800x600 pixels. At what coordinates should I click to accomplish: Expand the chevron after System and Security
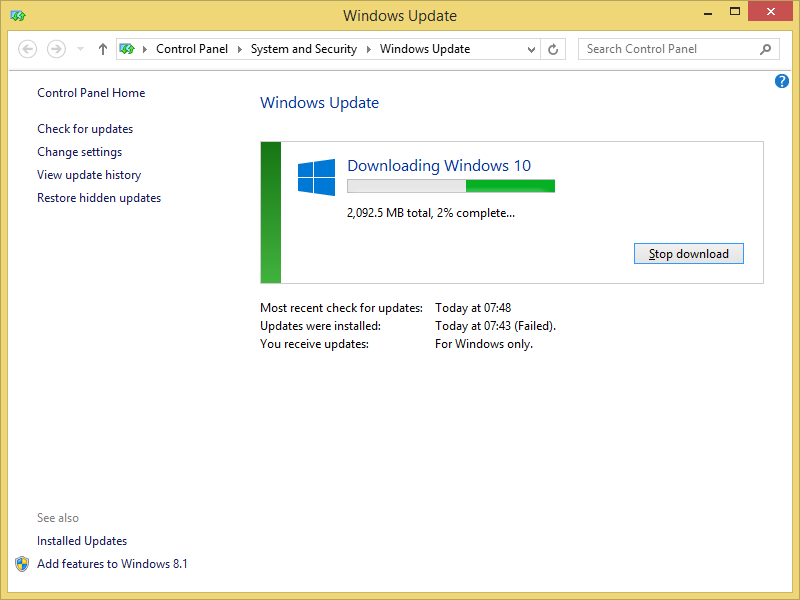coord(368,49)
